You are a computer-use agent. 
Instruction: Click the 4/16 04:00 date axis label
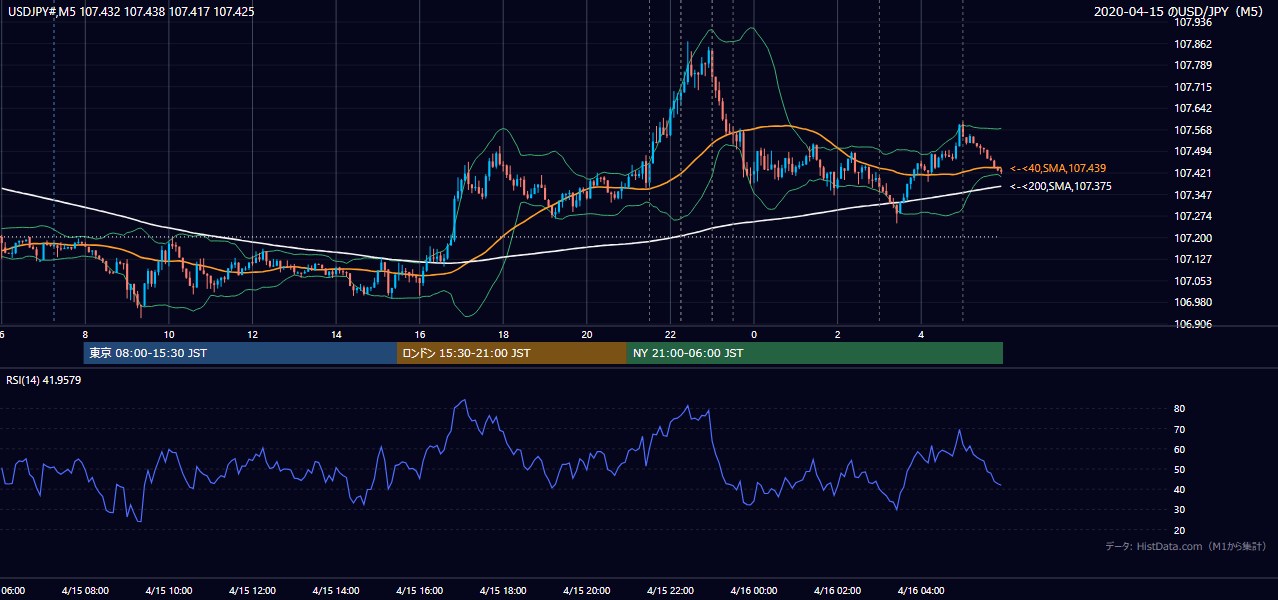click(x=921, y=591)
